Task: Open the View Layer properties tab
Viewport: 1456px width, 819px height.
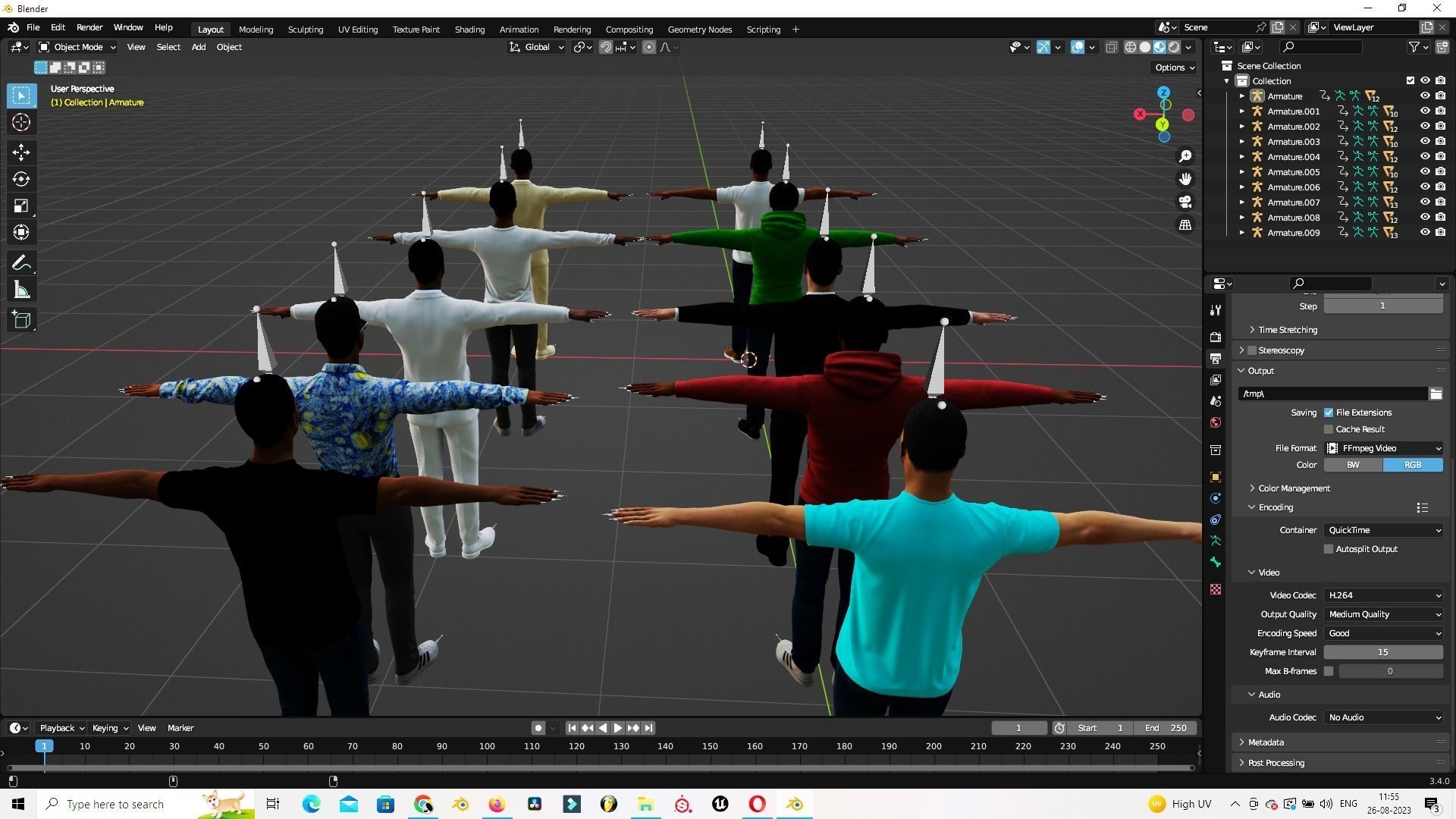Action: click(1216, 380)
